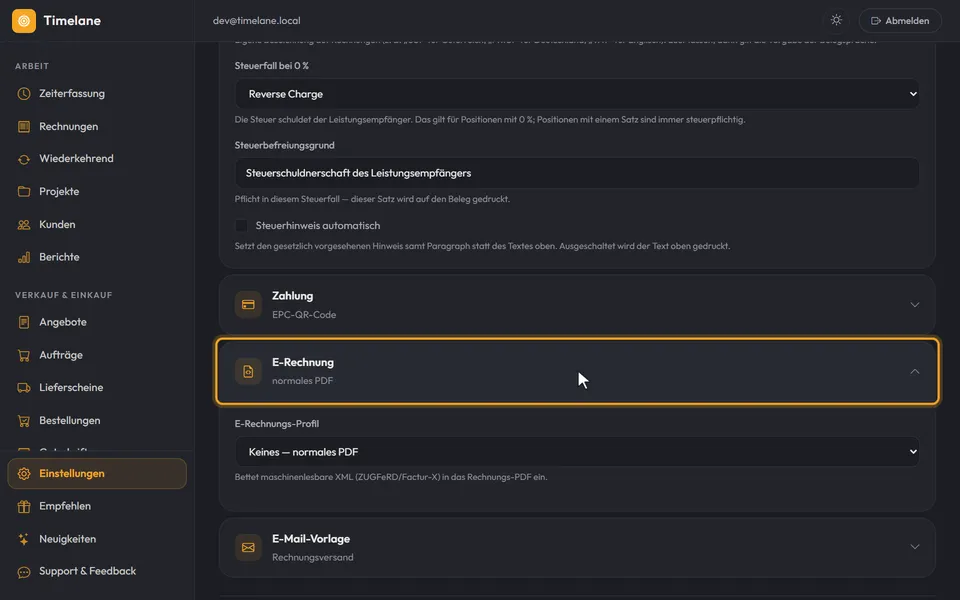960x600 pixels.
Task: Click the gear icon beside Einstellungen
Action: 24,474
